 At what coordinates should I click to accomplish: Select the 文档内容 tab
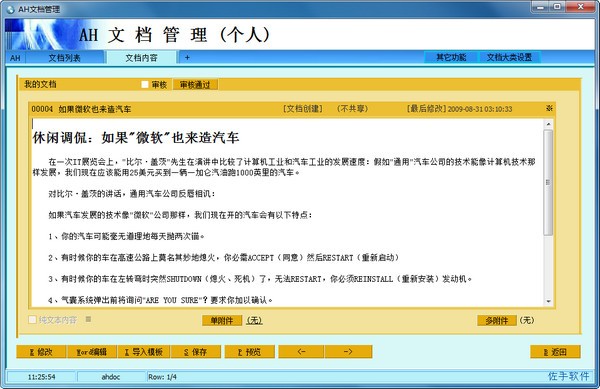click(141, 58)
